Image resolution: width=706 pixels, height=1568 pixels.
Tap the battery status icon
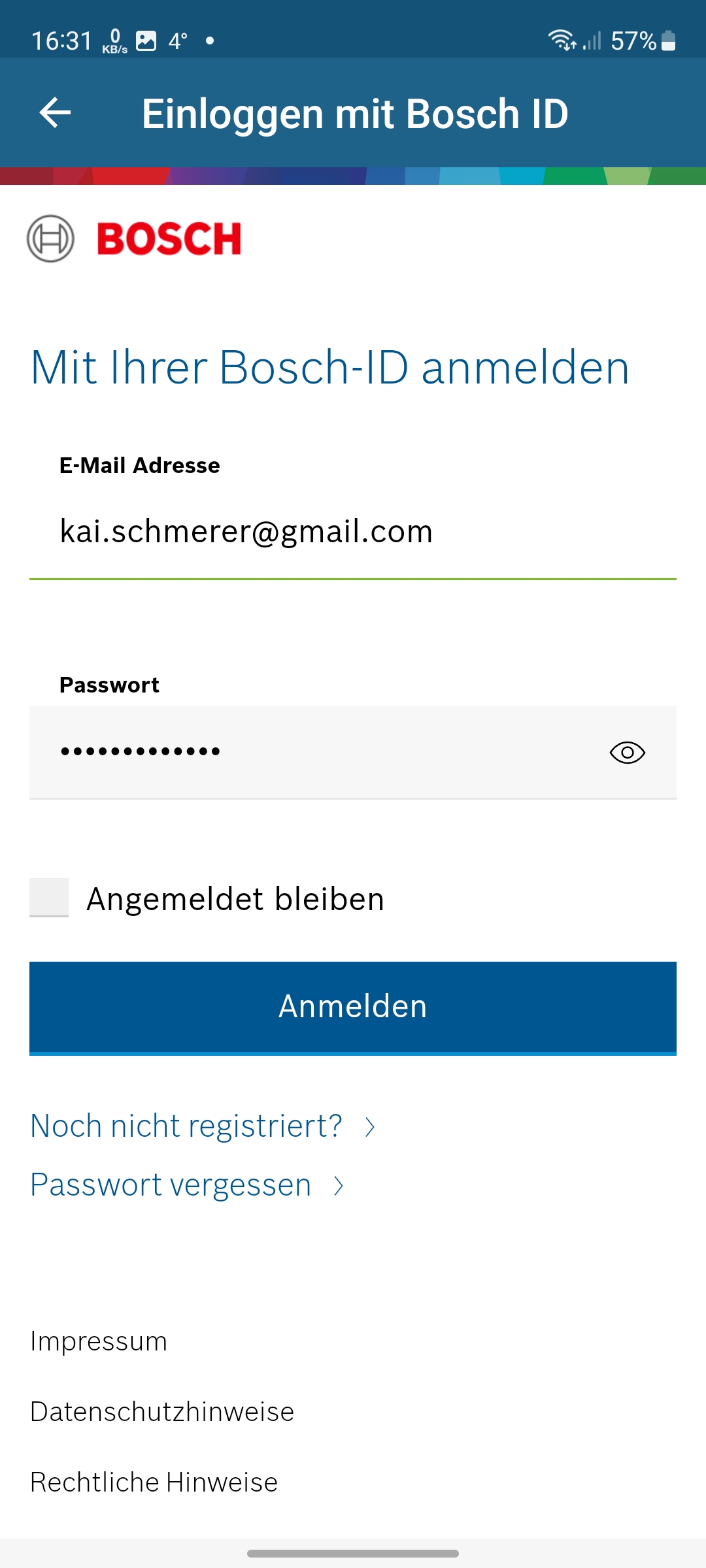[x=668, y=41]
